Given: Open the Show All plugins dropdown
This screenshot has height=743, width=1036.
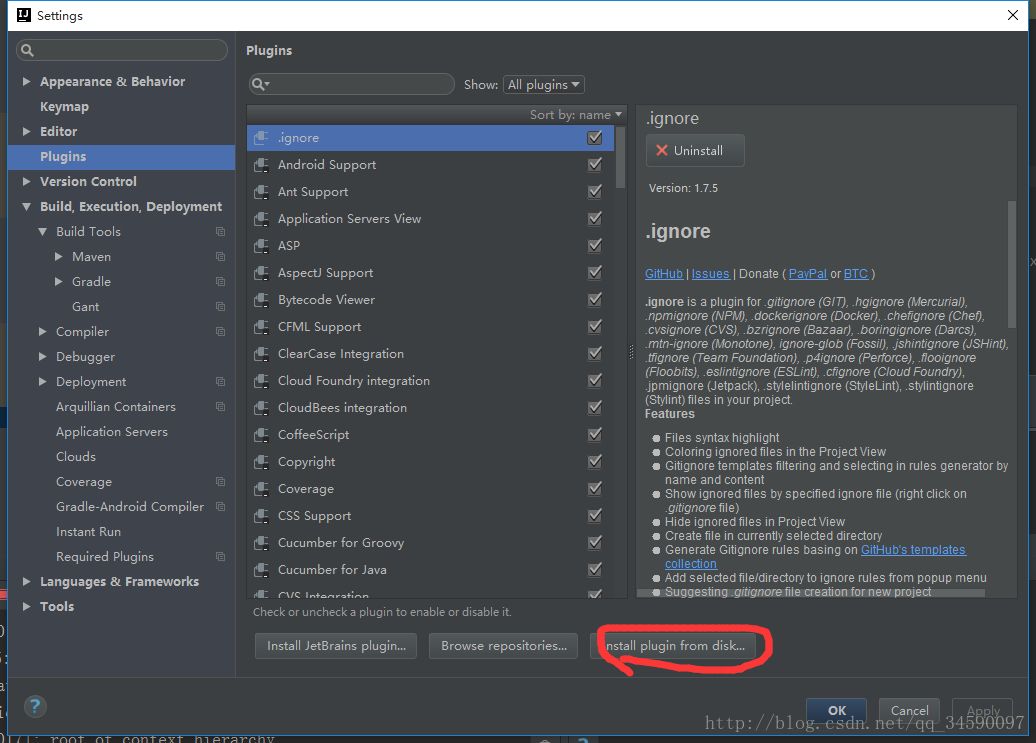Looking at the screenshot, I should click(x=544, y=85).
